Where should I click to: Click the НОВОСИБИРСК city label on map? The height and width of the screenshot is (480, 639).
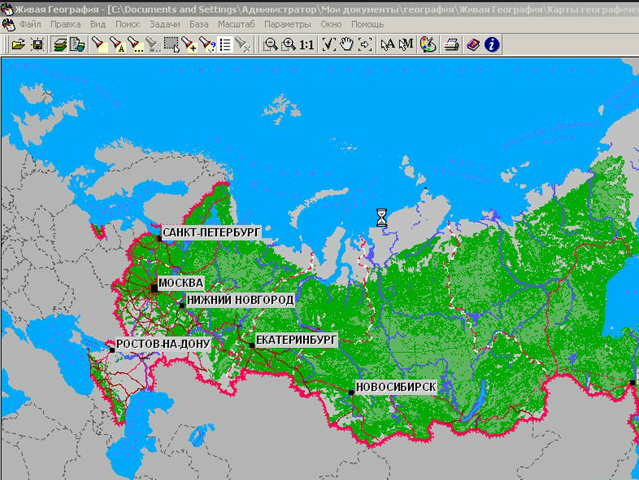[x=397, y=386]
